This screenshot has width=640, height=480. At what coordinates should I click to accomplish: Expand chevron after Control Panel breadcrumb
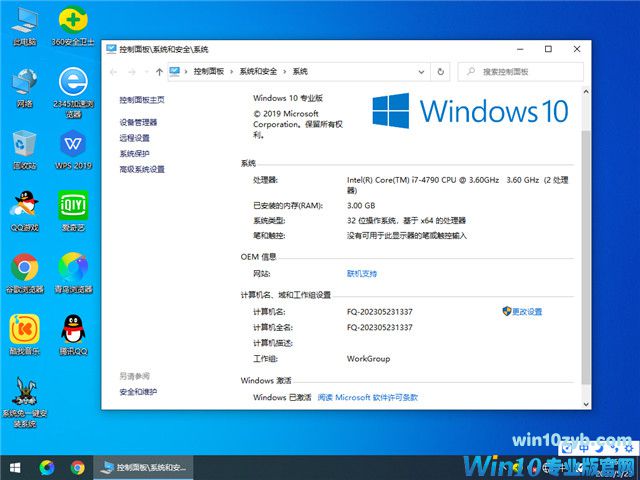231,72
